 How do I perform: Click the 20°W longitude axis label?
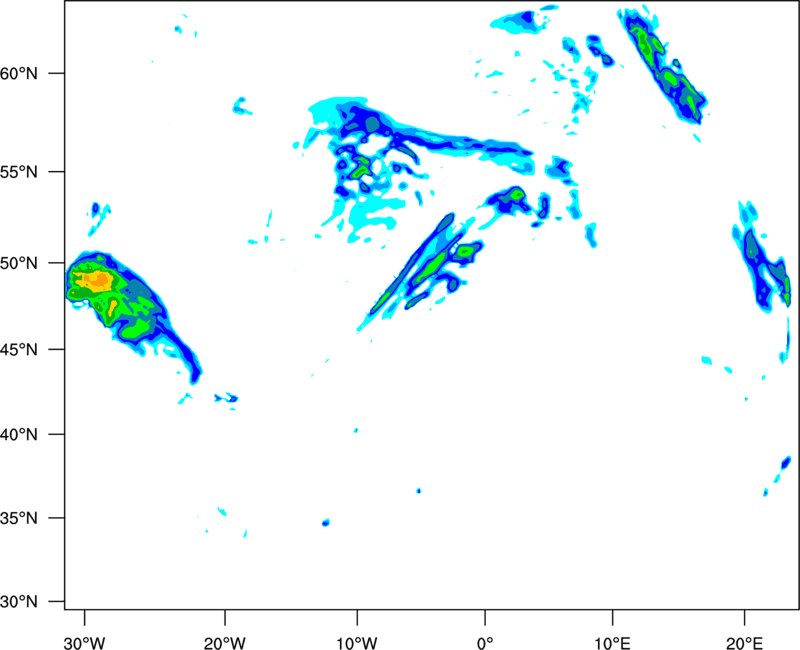pyautogui.click(x=225, y=643)
